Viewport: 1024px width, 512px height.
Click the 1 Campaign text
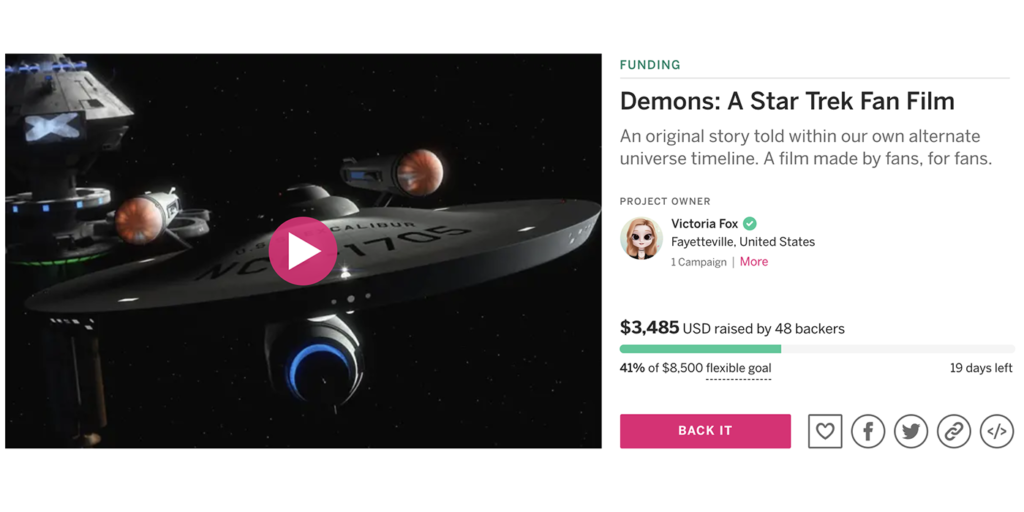[699, 262]
